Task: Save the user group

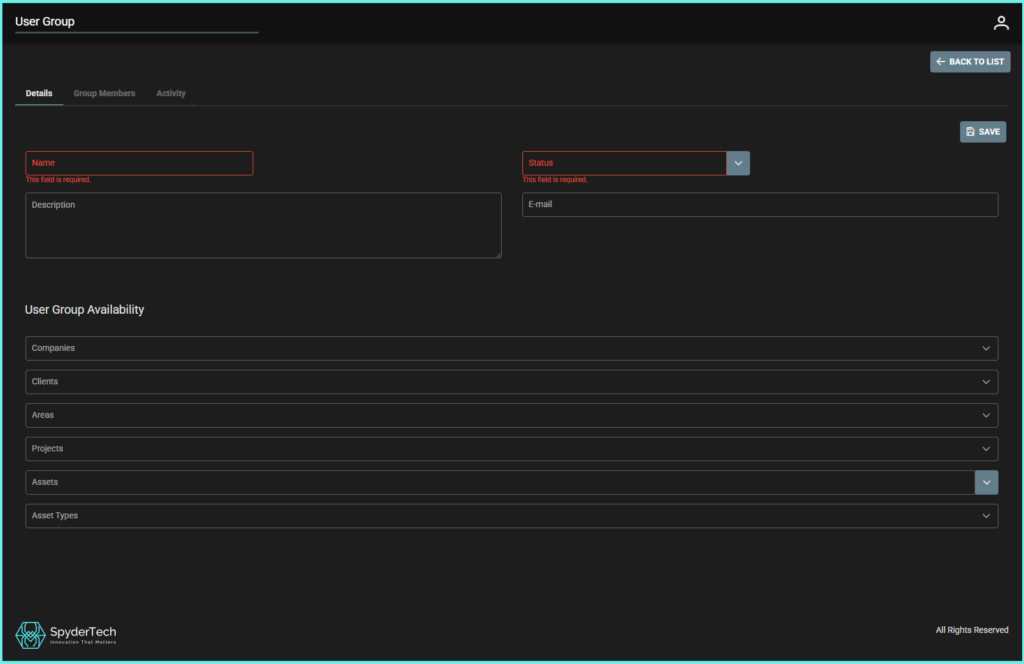Action: (x=982, y=132)
